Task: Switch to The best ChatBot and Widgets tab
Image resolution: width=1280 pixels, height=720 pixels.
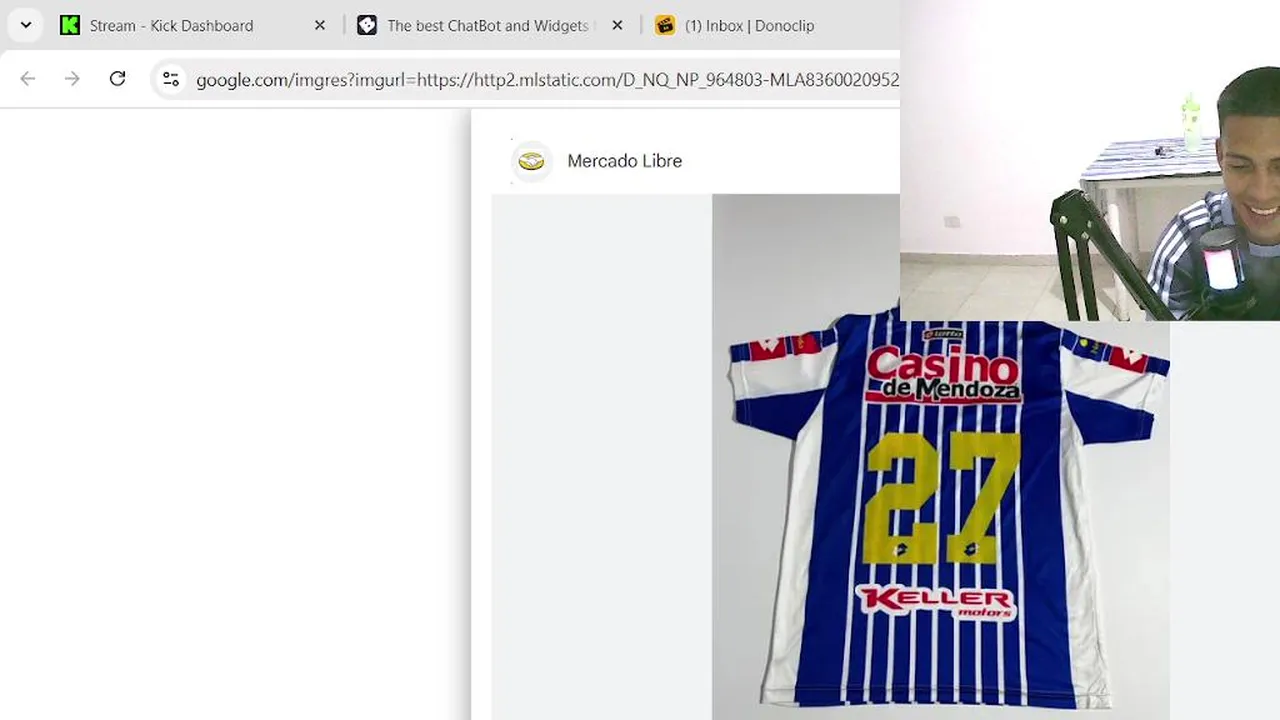Action: (x=487, y=25)
